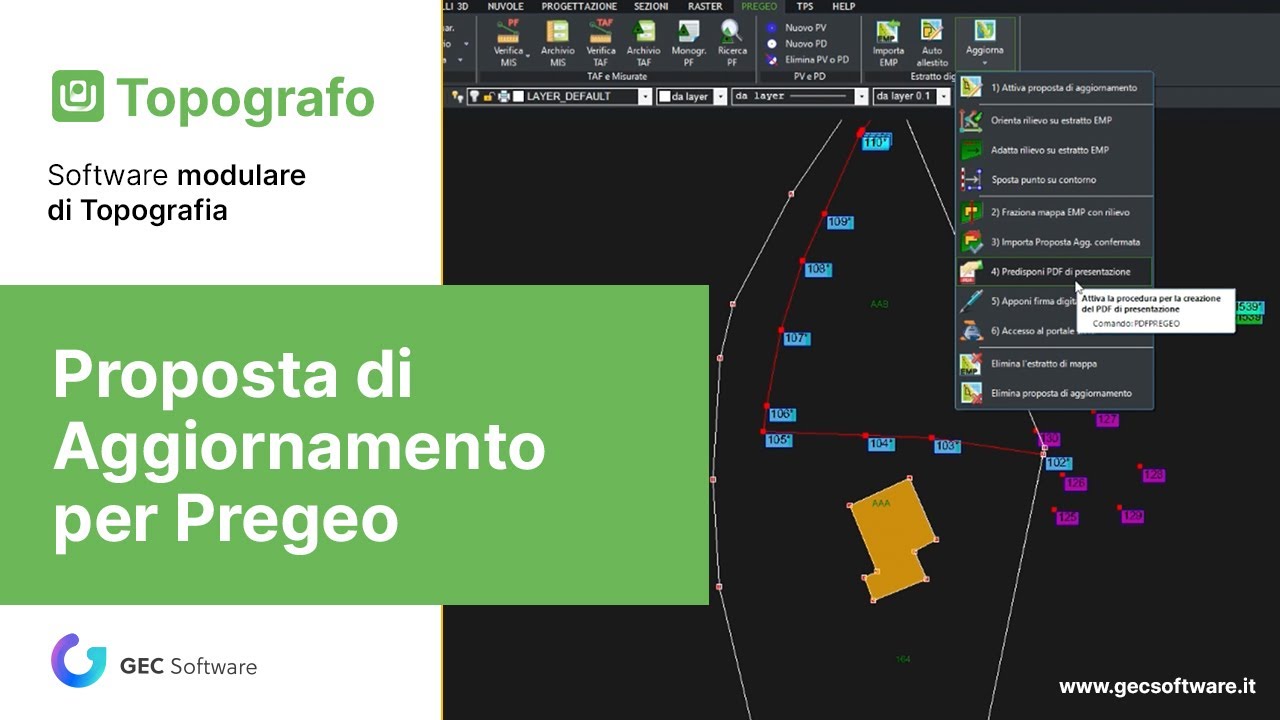
Task: Choose '4) Predisponi PDF di presentazione'
Action: [1054, 271]
